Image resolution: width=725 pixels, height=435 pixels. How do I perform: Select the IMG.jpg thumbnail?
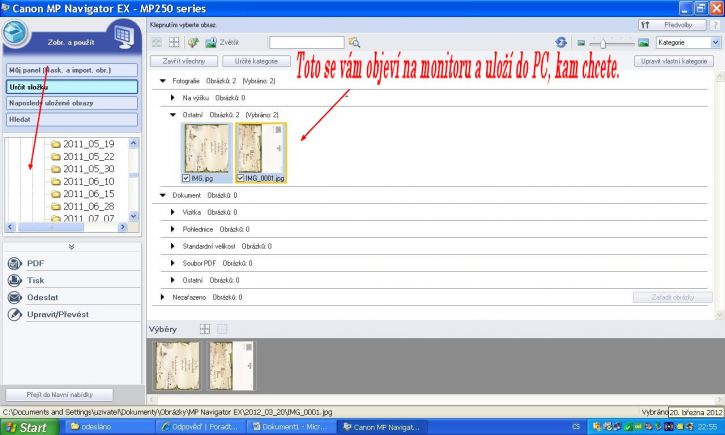[x=207, y=148]
